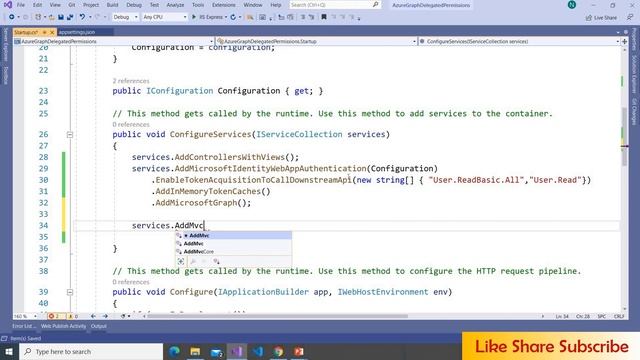Open the Project menu

point(91,5)
